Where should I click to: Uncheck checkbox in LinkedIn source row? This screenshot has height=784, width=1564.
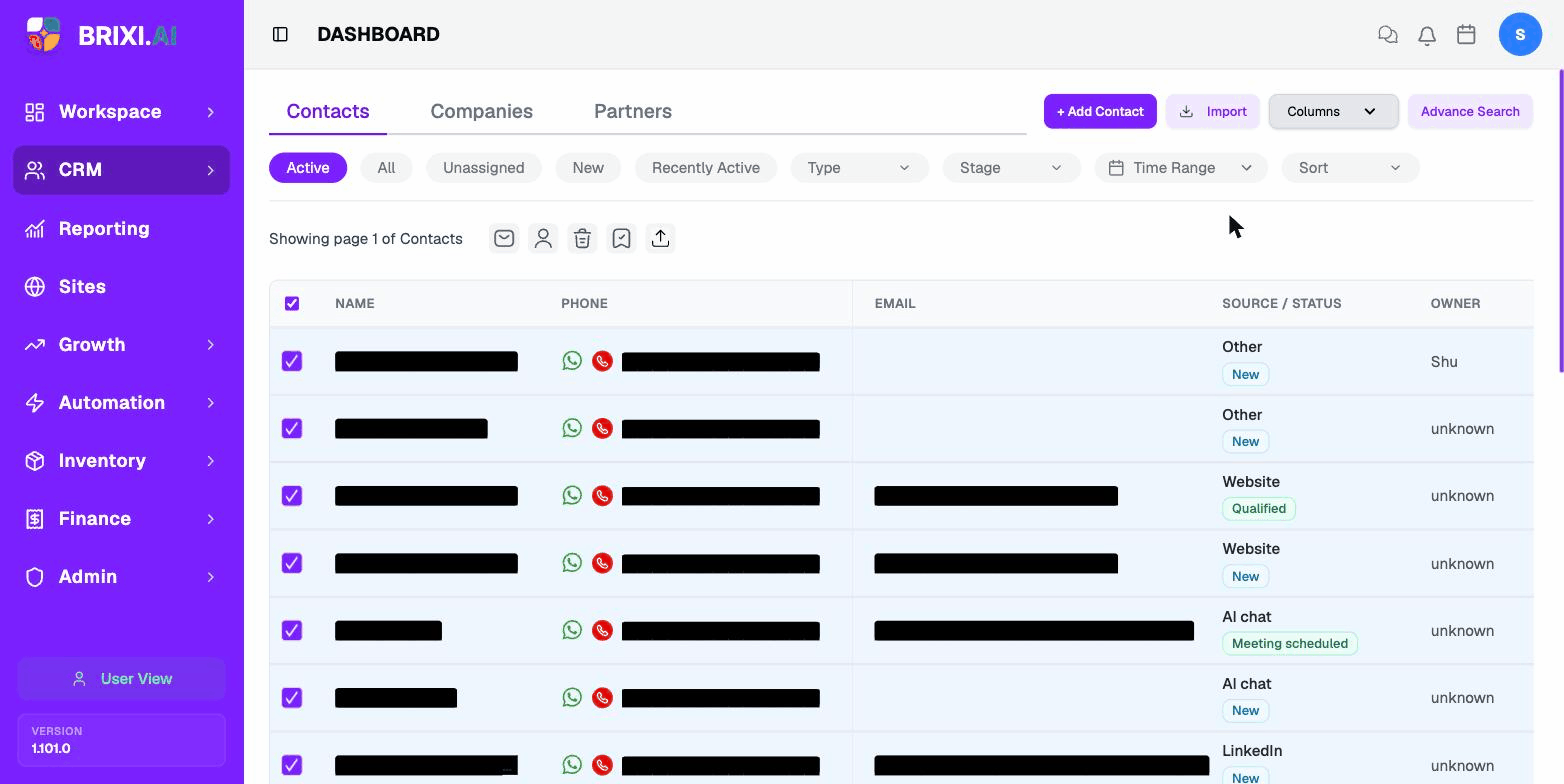(x=292, y=765)
